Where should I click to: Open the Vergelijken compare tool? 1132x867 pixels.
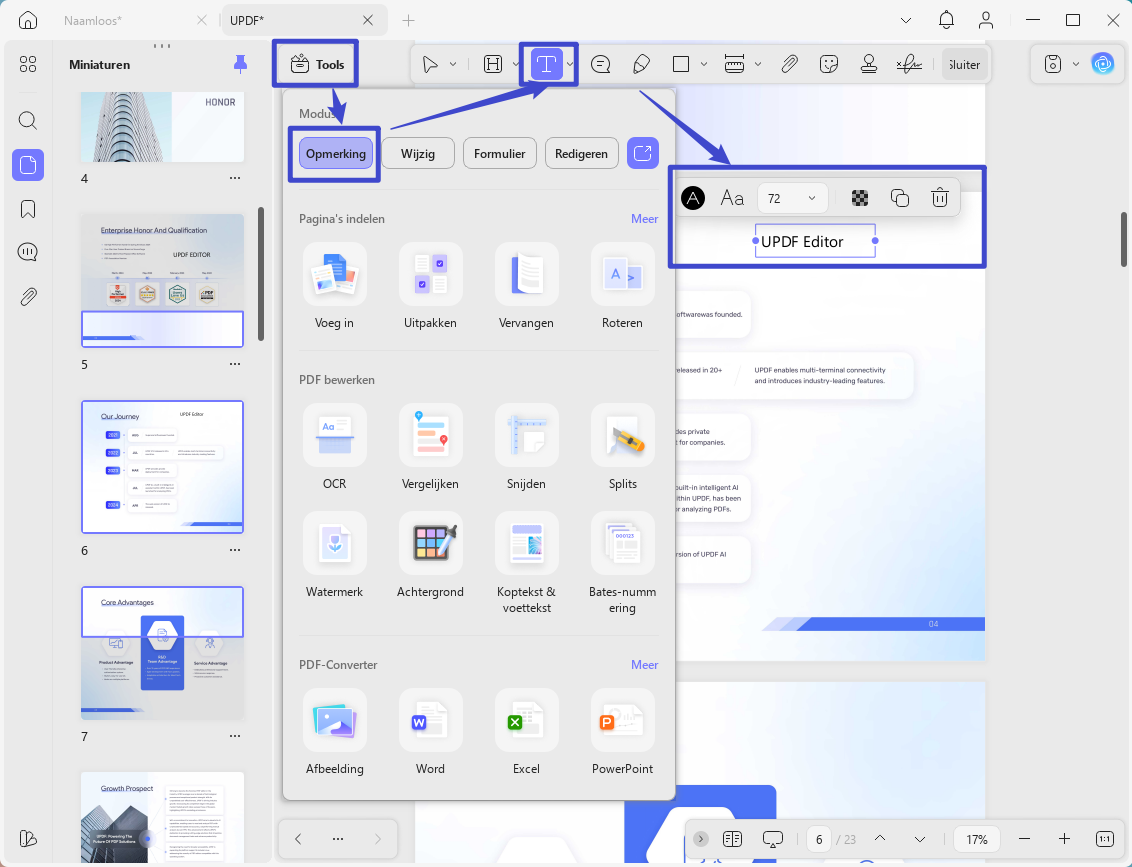pos(430,448)
